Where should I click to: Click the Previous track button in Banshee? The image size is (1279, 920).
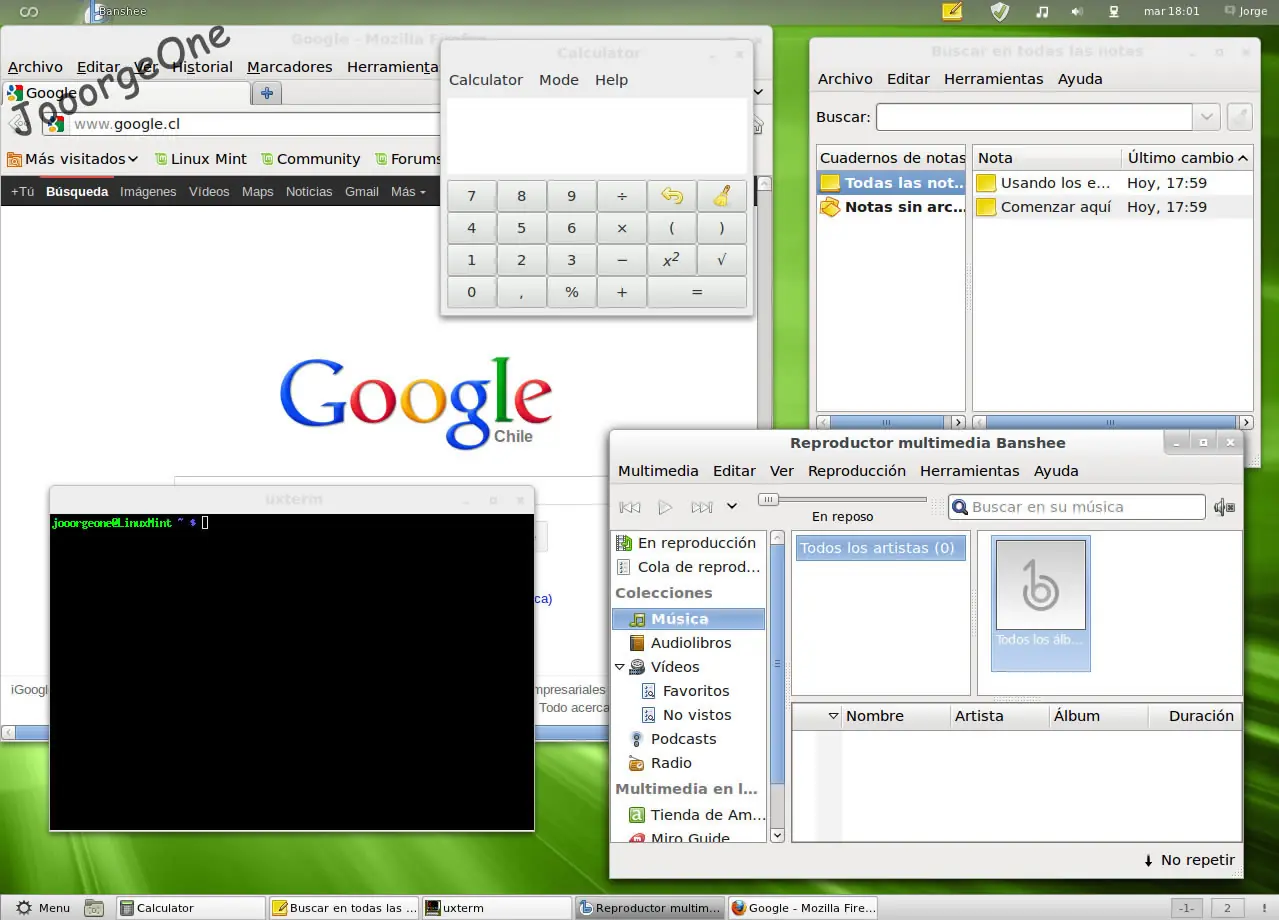(x=630, y=507)
